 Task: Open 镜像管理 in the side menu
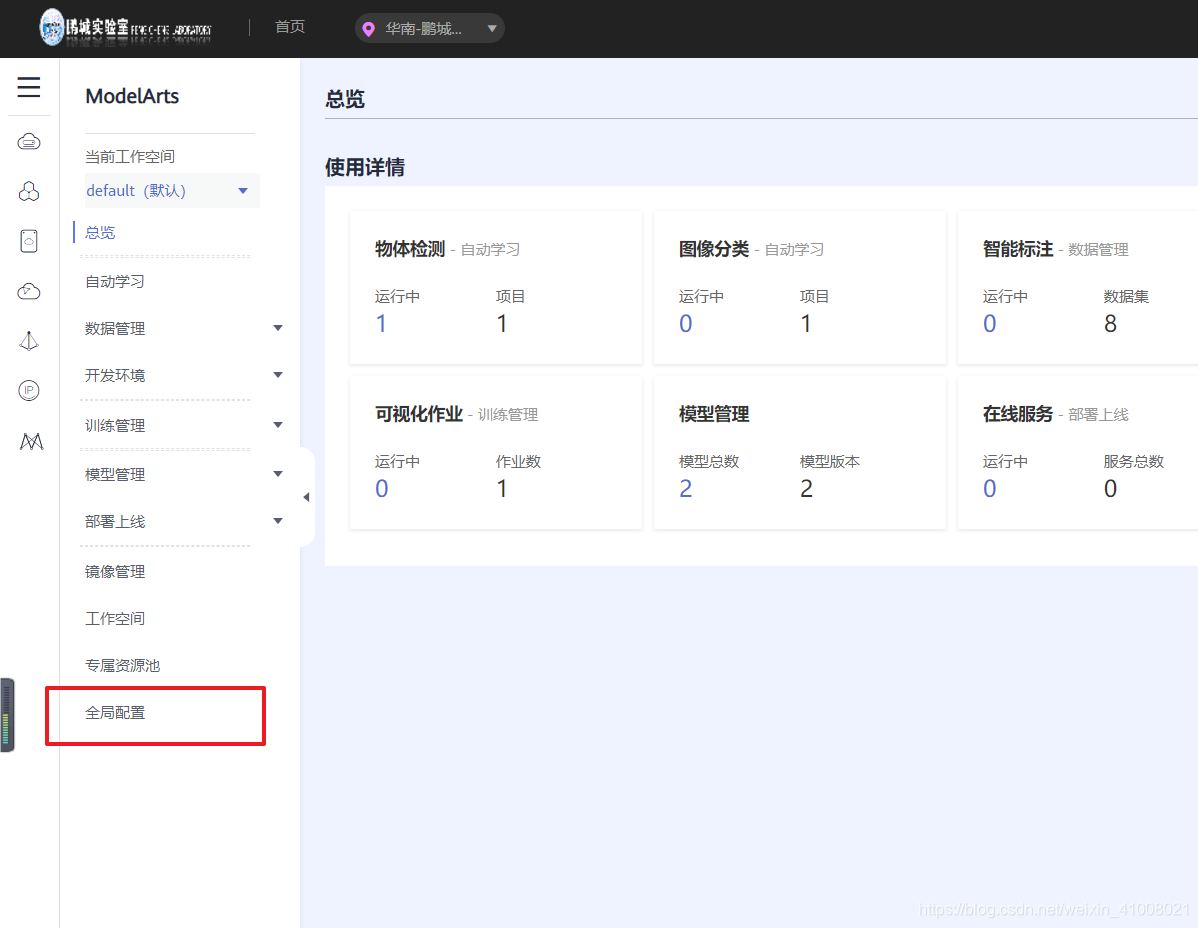click(x=115, y=571)
